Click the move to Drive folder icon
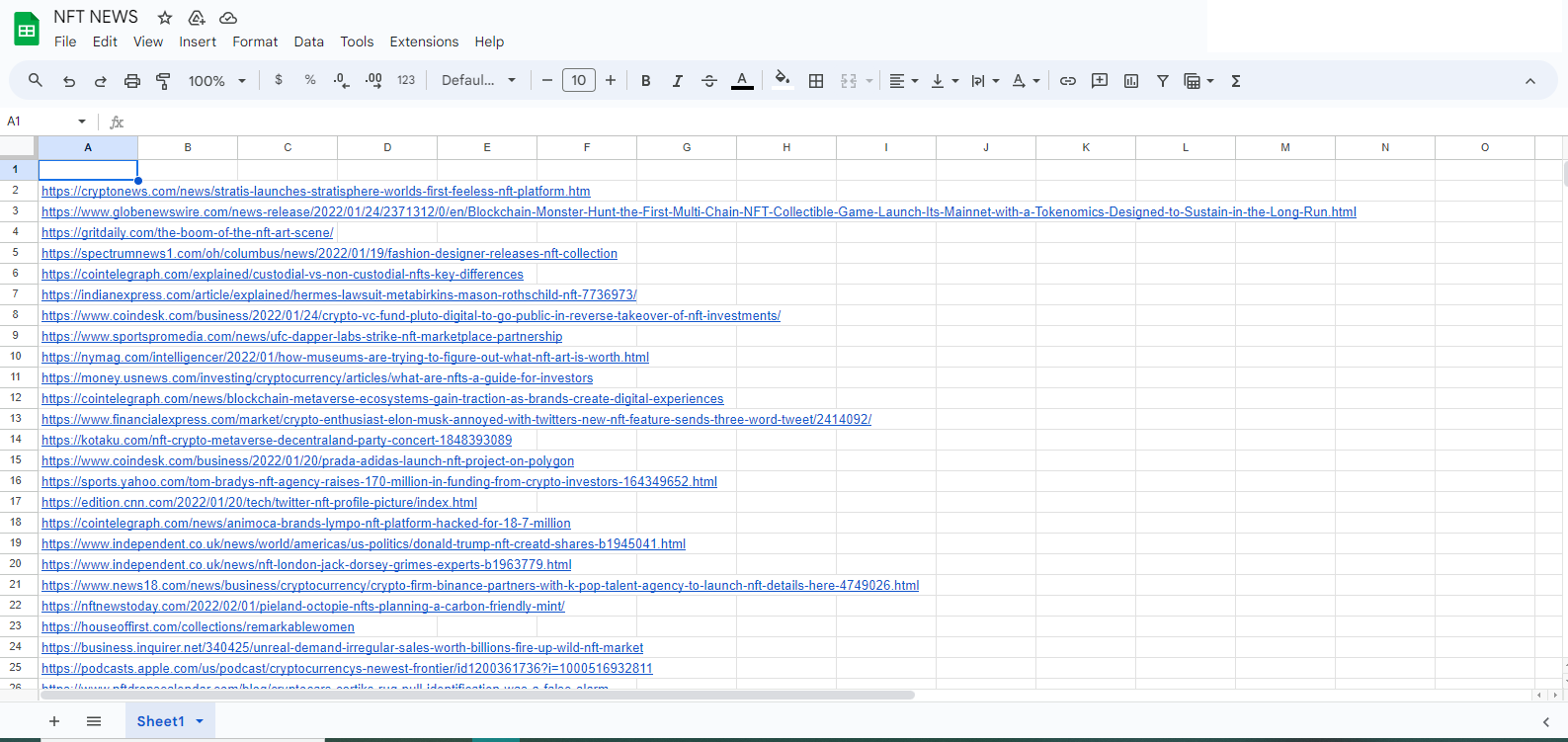Image resolution: width=1568 pixels, height=742 pixels. (x=197, y=18)
